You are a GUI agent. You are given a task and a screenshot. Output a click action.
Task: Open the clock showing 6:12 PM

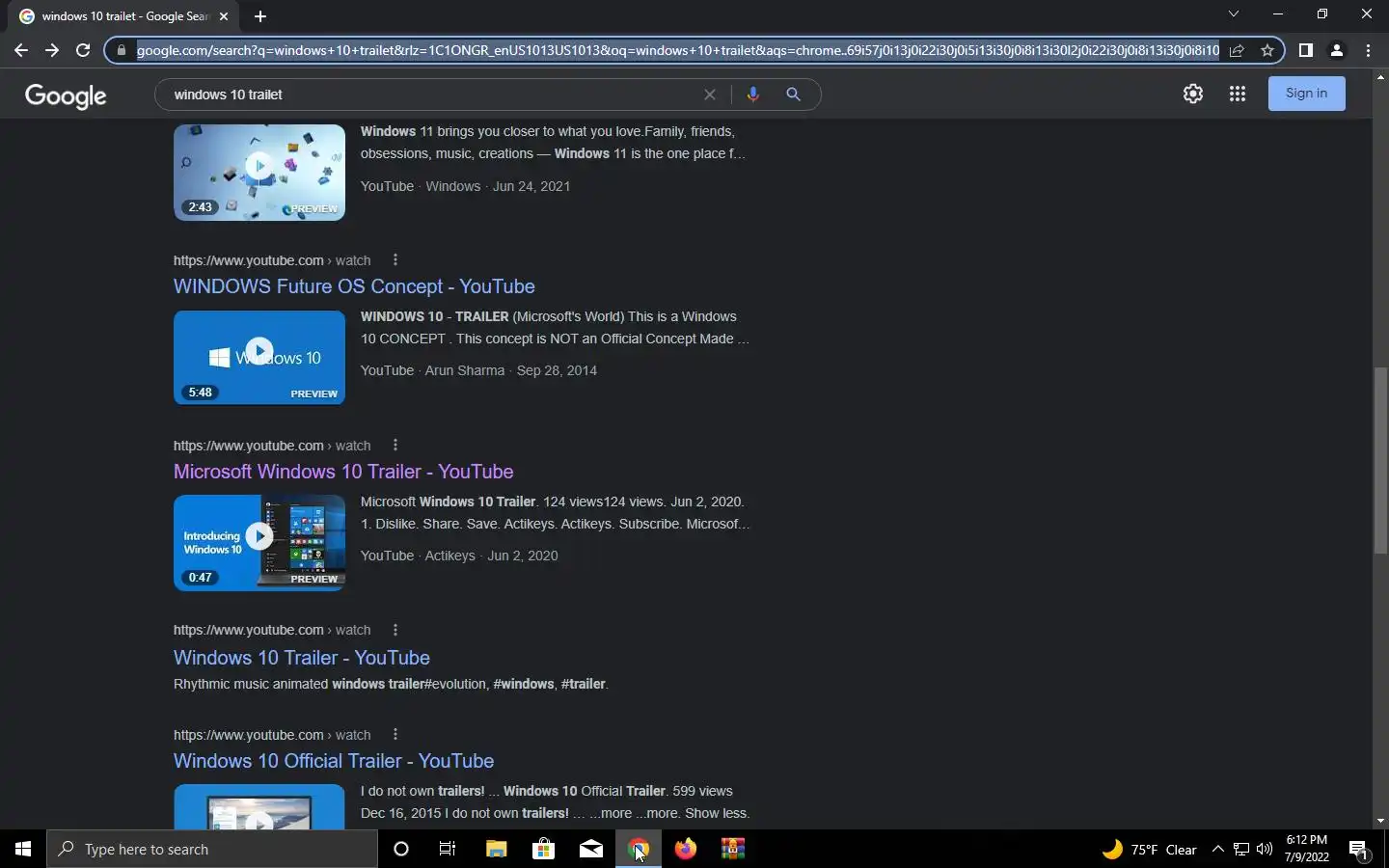pos(1307,849)
